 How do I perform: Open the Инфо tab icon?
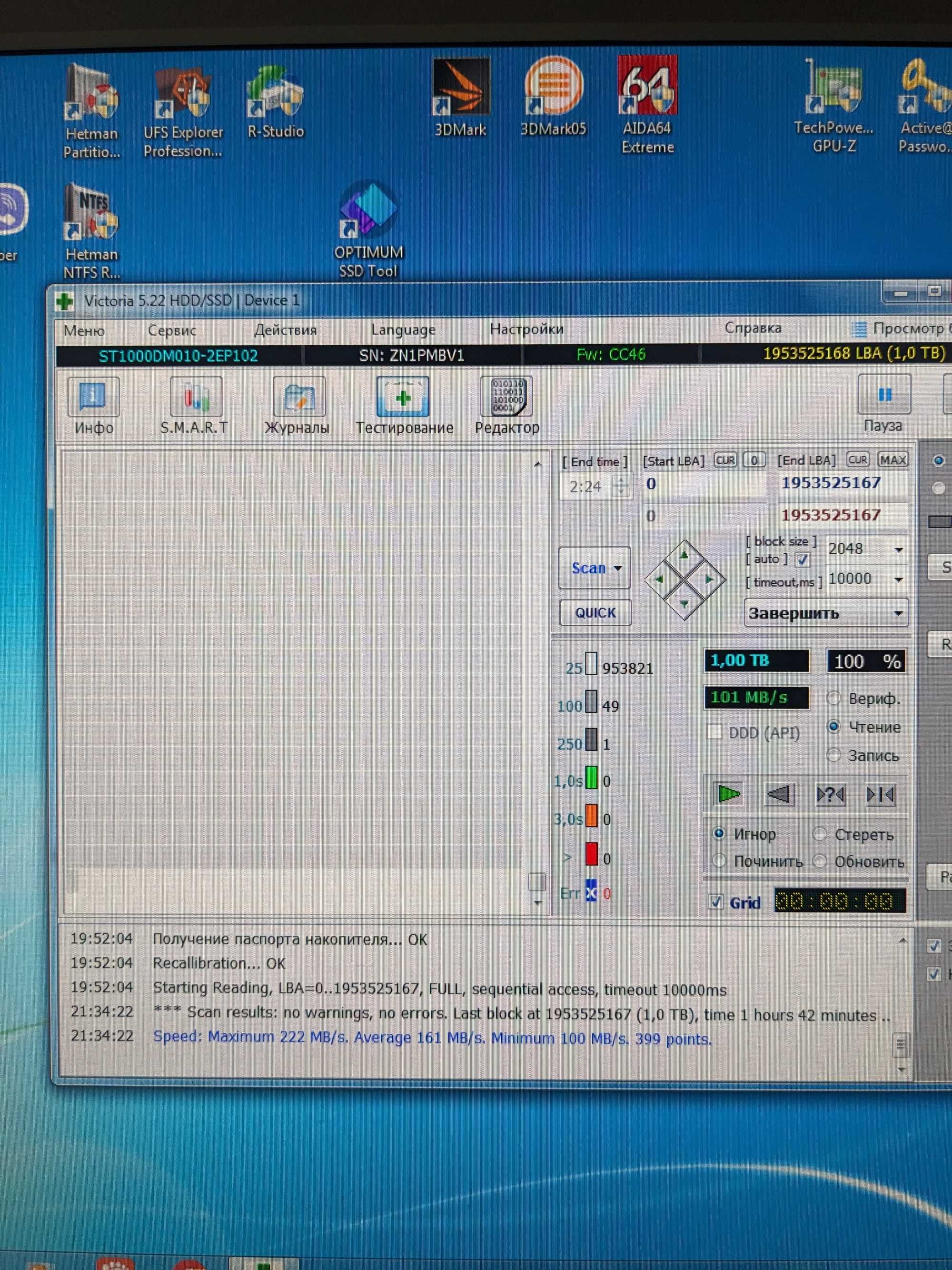[94, 397]
